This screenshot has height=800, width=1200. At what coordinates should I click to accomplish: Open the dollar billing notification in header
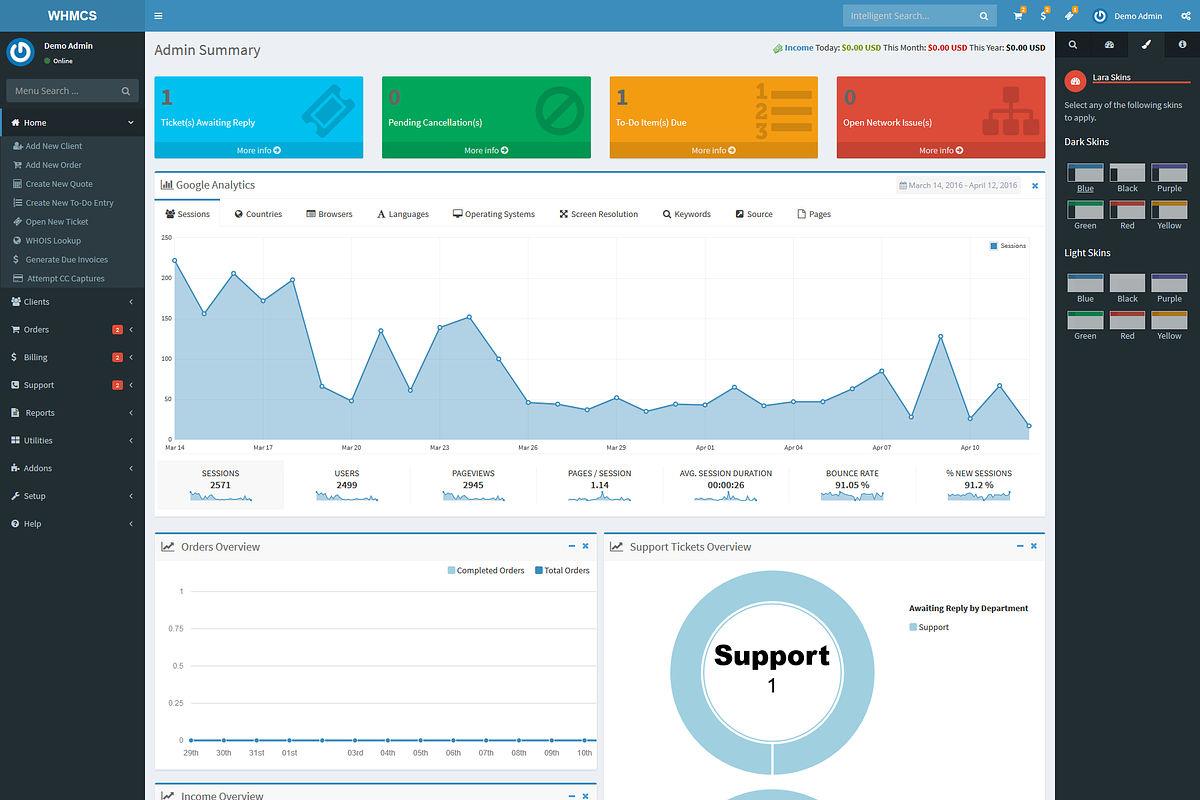click(x=1044, y=15)
